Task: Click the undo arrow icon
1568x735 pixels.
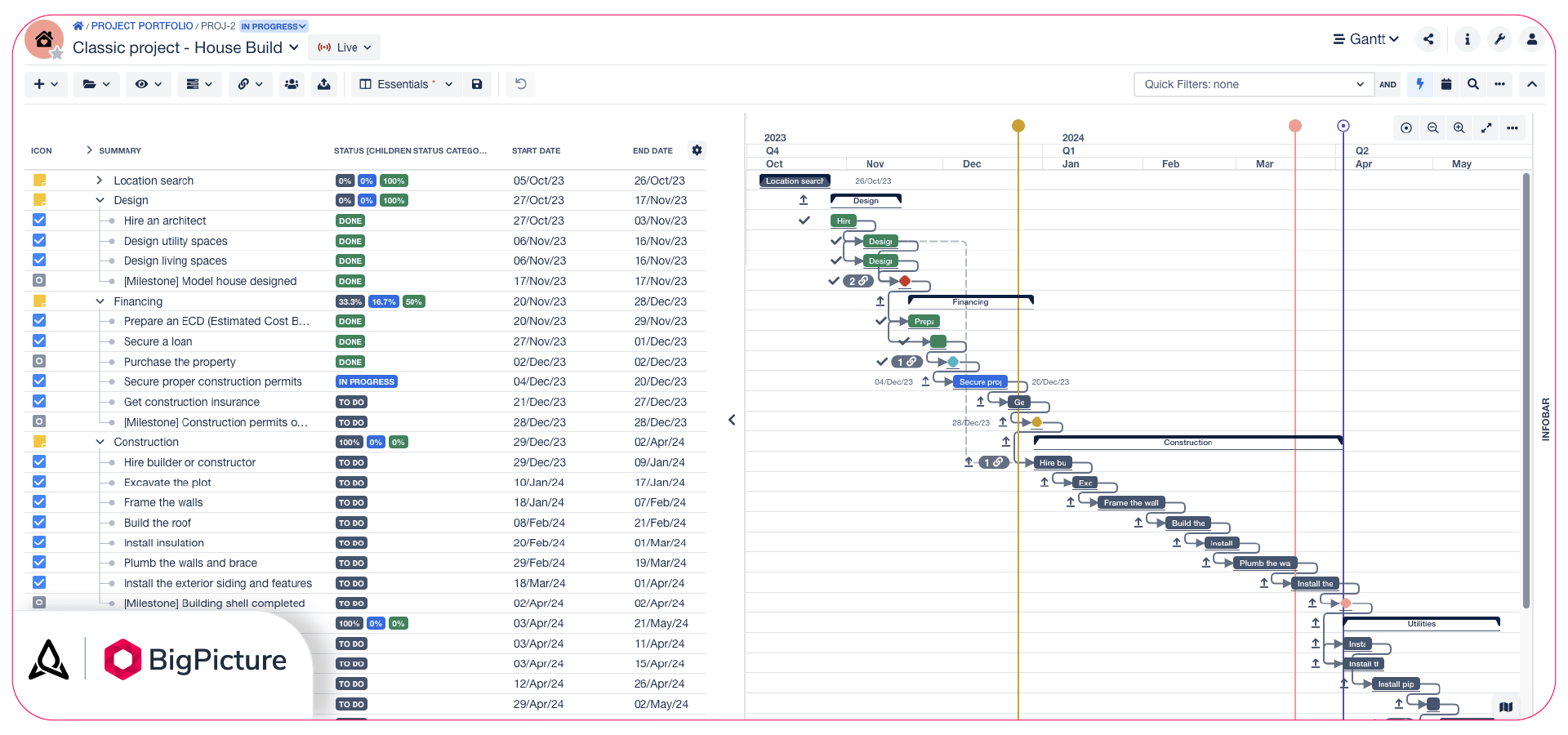Action: click(x=520, y=84)
